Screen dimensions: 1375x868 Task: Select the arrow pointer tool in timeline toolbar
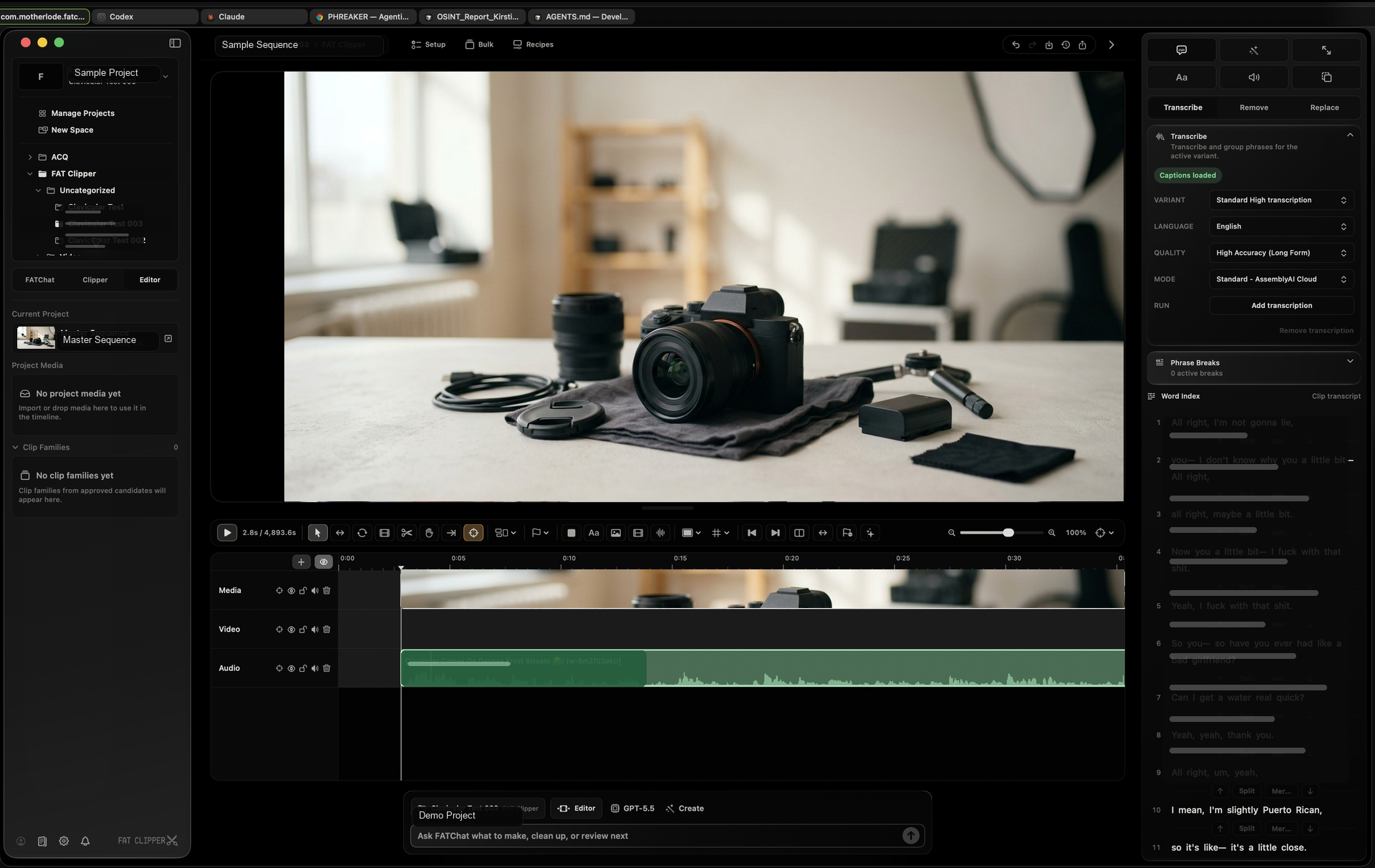[x=317, y=533]
